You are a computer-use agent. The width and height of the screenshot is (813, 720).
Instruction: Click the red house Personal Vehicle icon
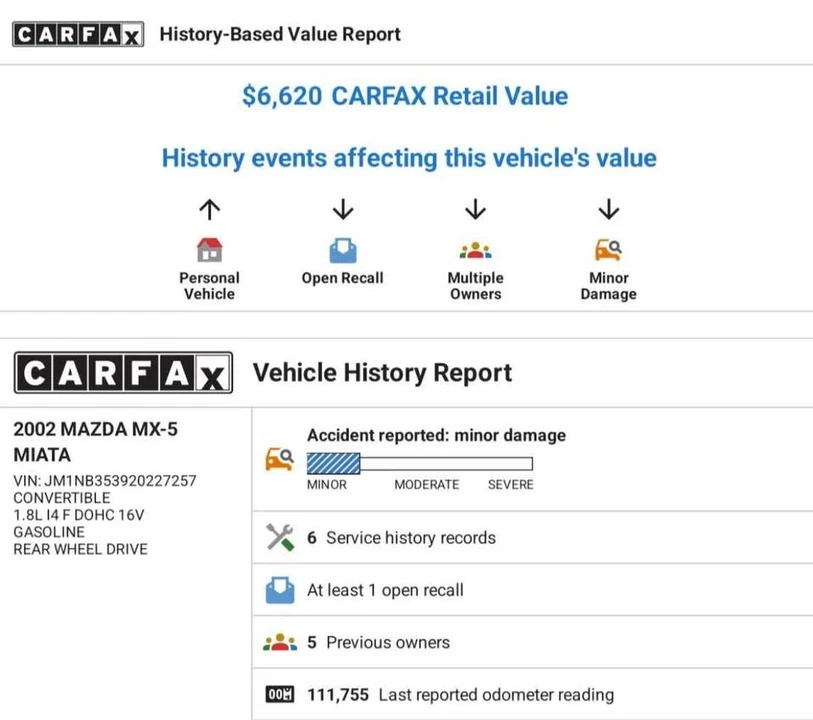tap(209, 250)
